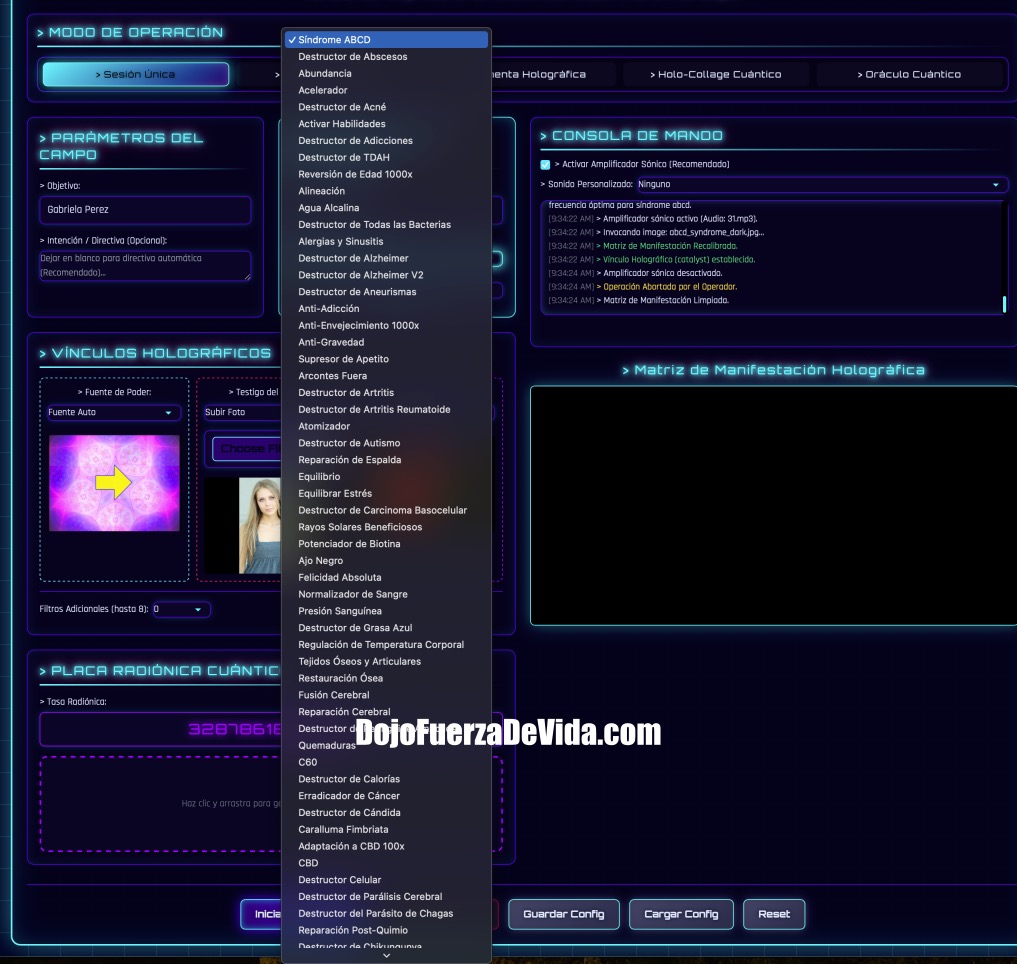This screenshot has height=964, width=1017.
Task: Click the Cargar Config button
Action: [x=681, y=914]
